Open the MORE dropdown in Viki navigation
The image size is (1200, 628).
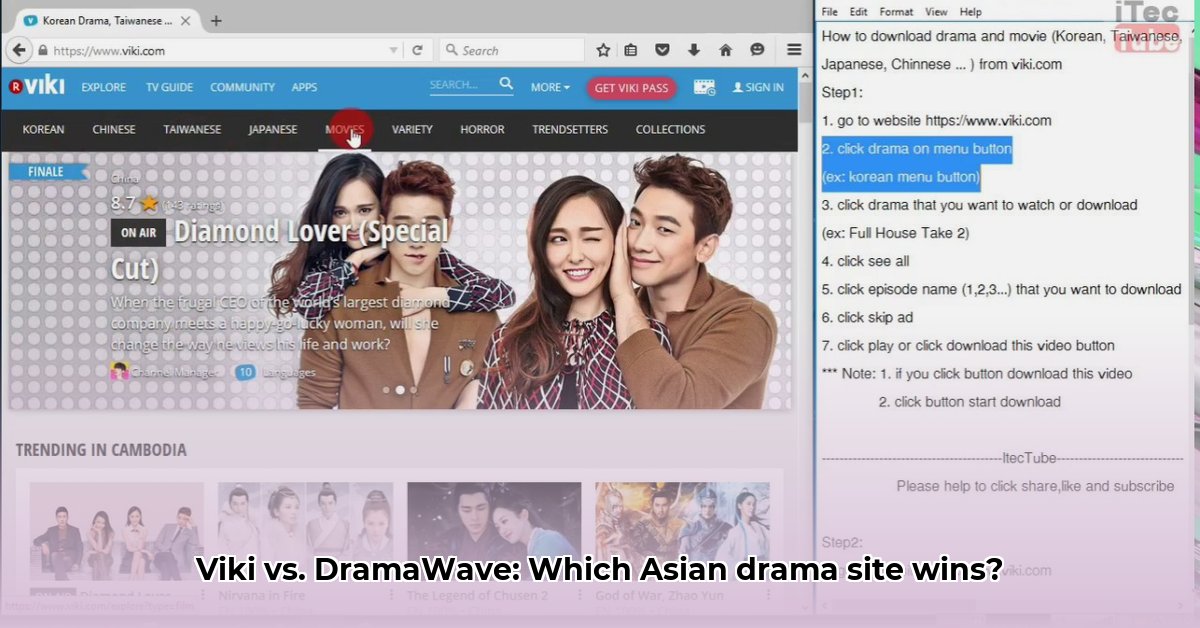click(549, 87)
